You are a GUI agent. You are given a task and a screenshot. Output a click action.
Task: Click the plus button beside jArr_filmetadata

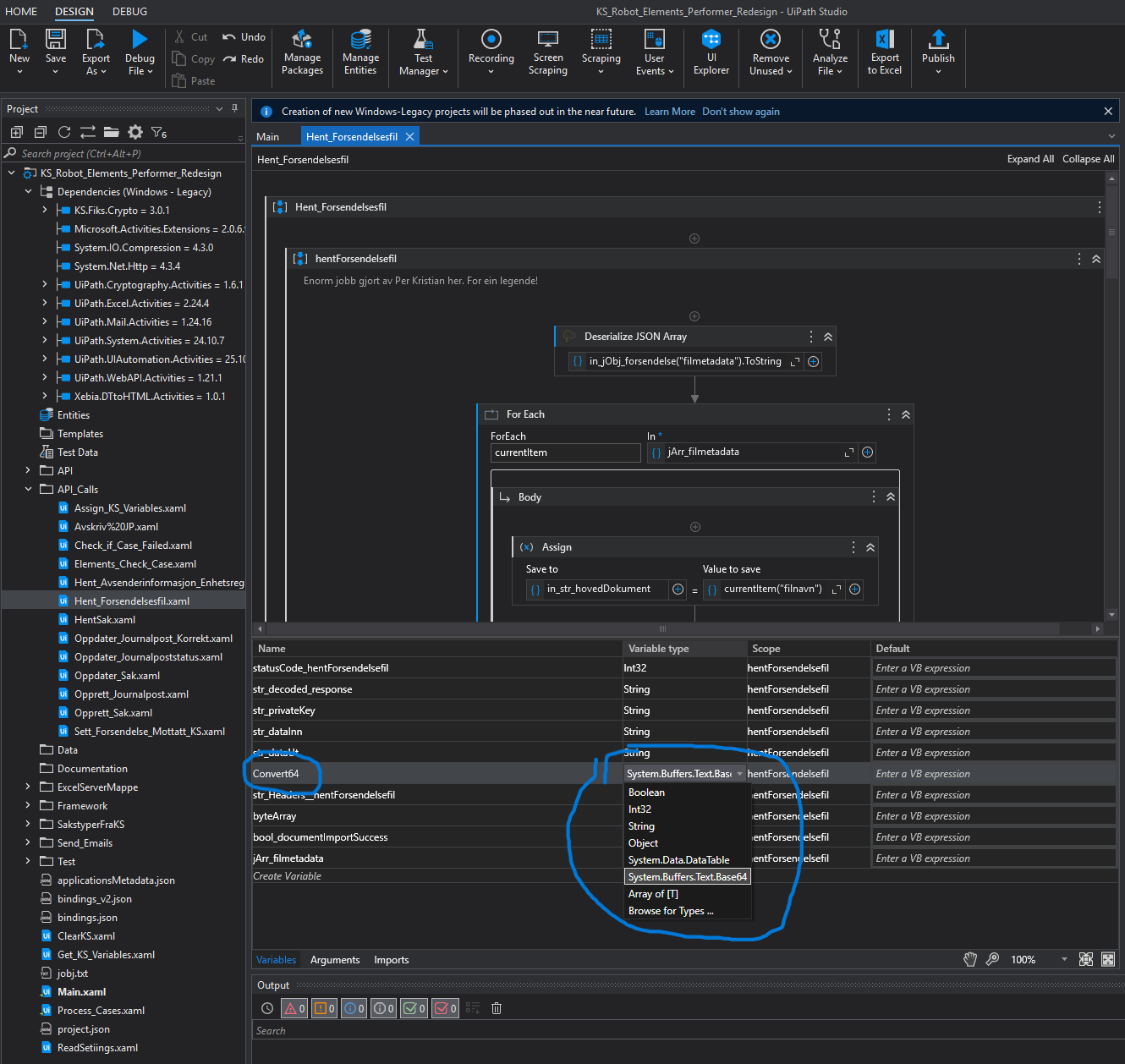[867, 452]
